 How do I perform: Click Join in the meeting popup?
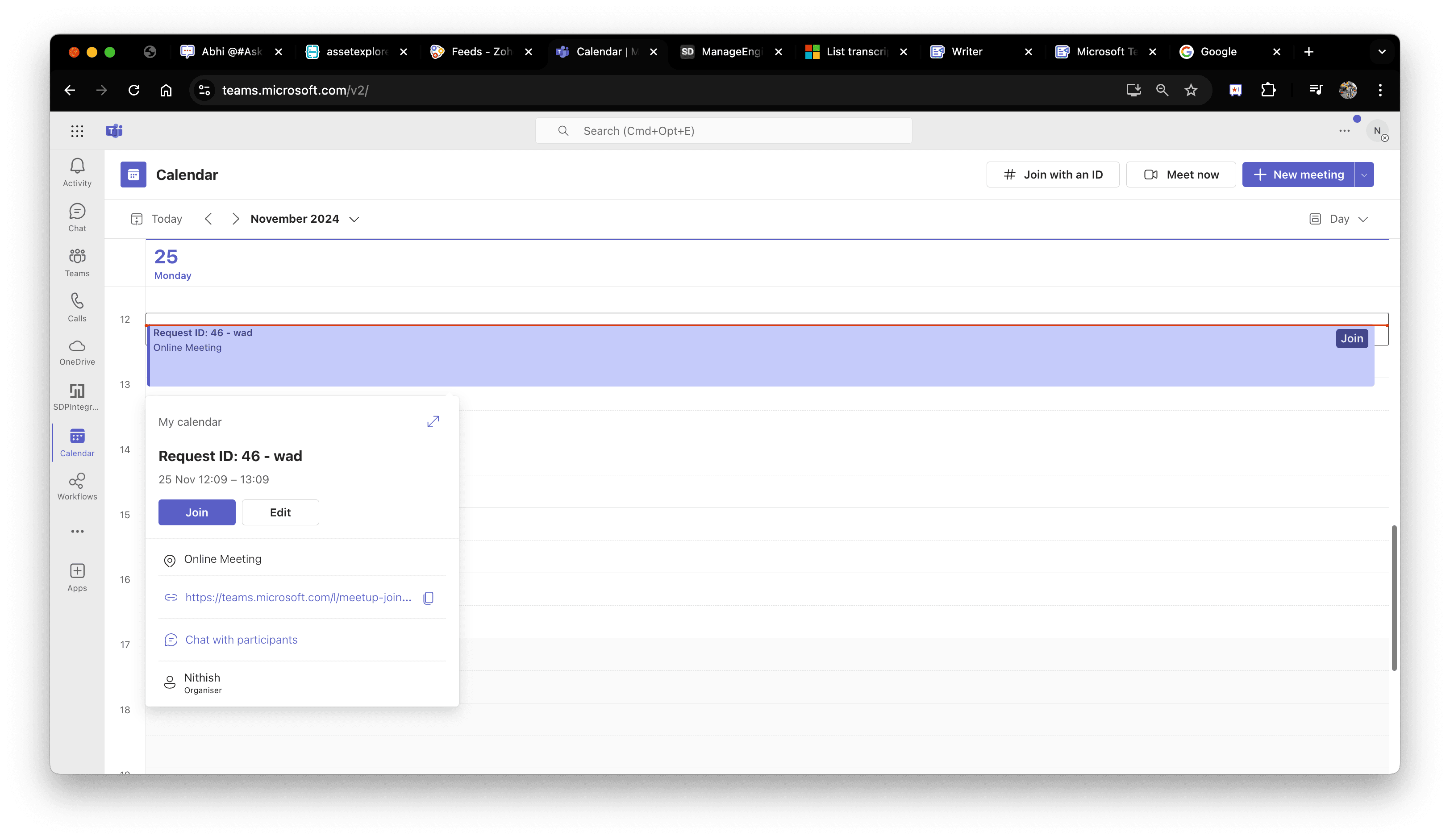pos(197,512)
